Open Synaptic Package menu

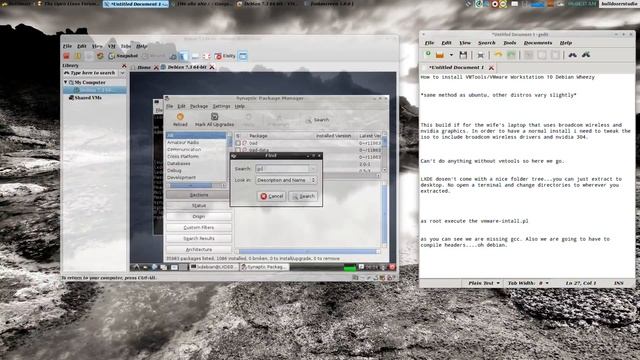(x=199, y=106)
